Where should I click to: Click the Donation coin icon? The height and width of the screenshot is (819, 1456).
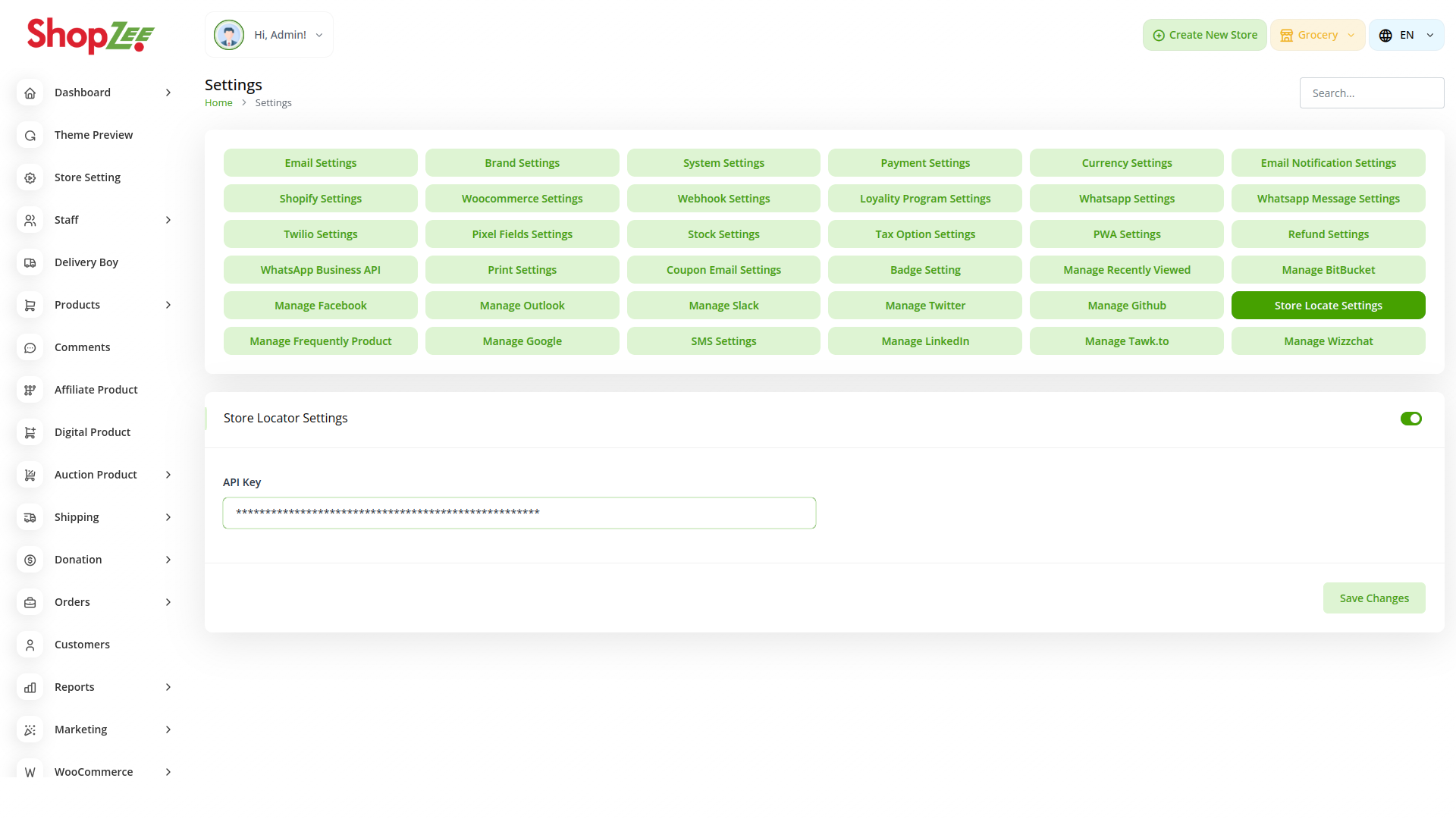(x=30, y=560)
